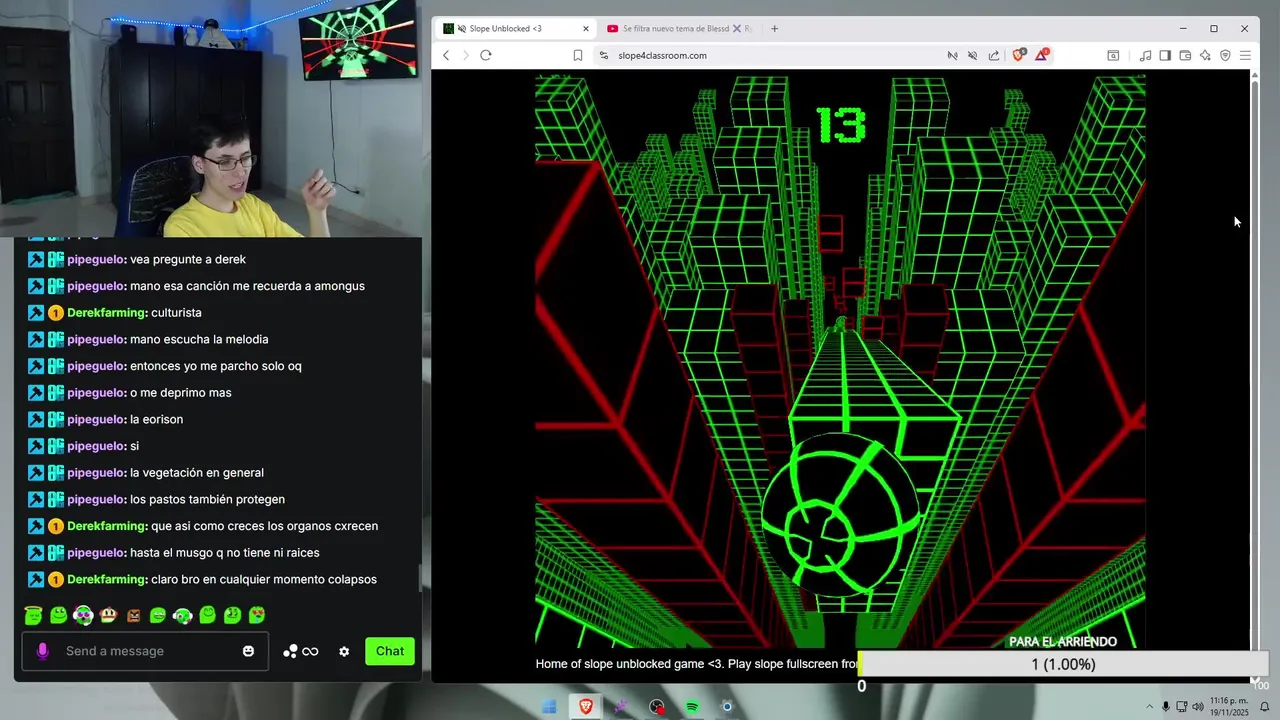The height and width of the screenshot is (720, 1280).
Task: Click message 'o me deprimo mas'
Action: coord(180,393)
